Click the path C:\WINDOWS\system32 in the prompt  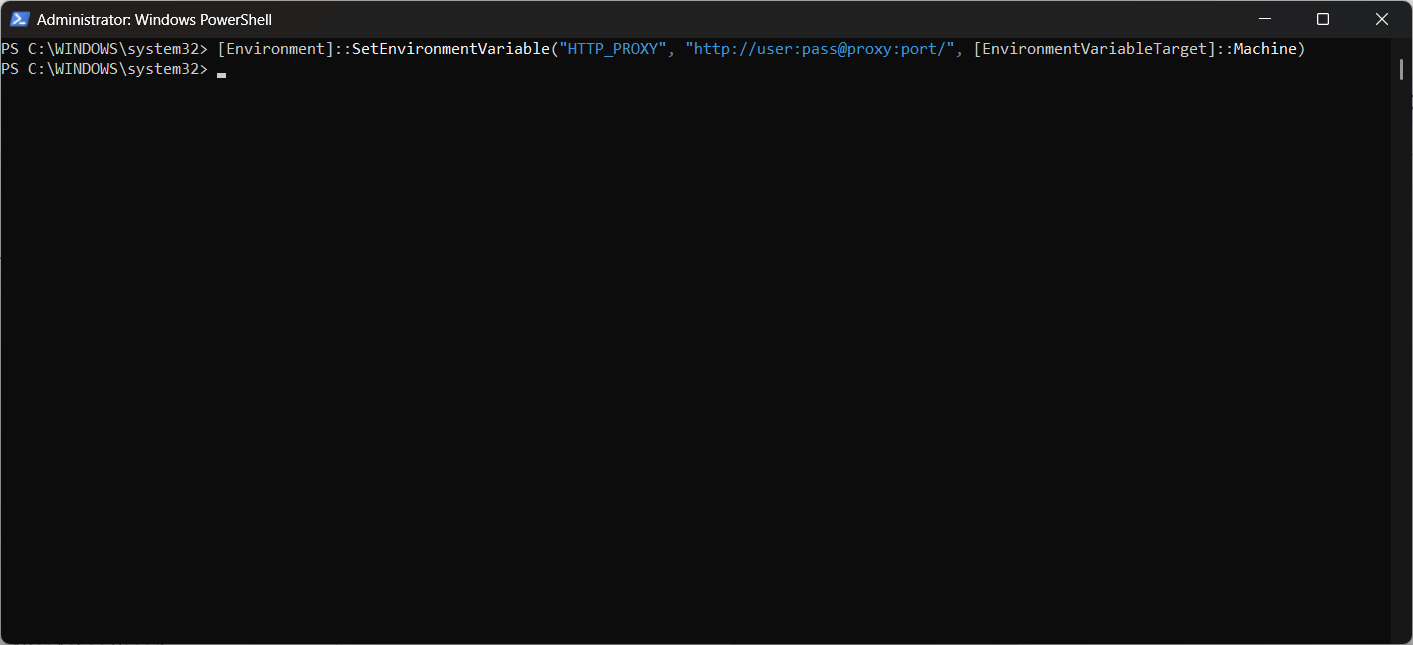click(118, 48)
